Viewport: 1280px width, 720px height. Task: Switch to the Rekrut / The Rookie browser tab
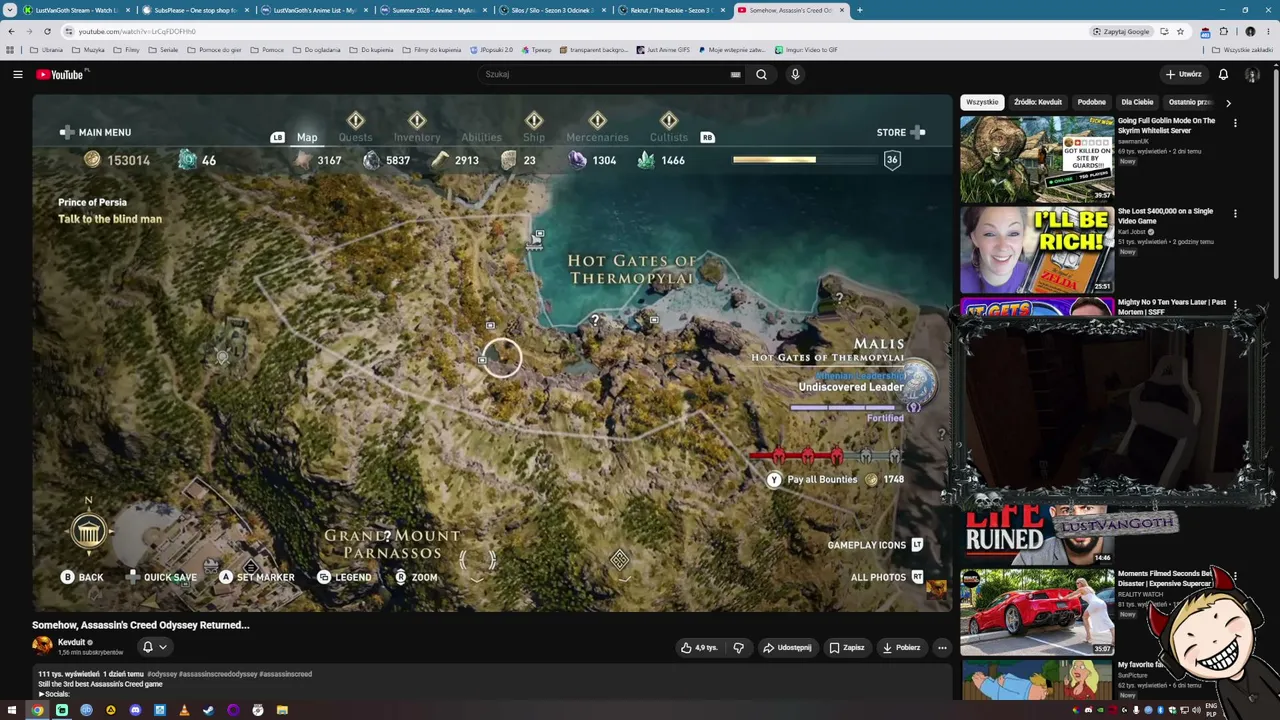(671, 10)
